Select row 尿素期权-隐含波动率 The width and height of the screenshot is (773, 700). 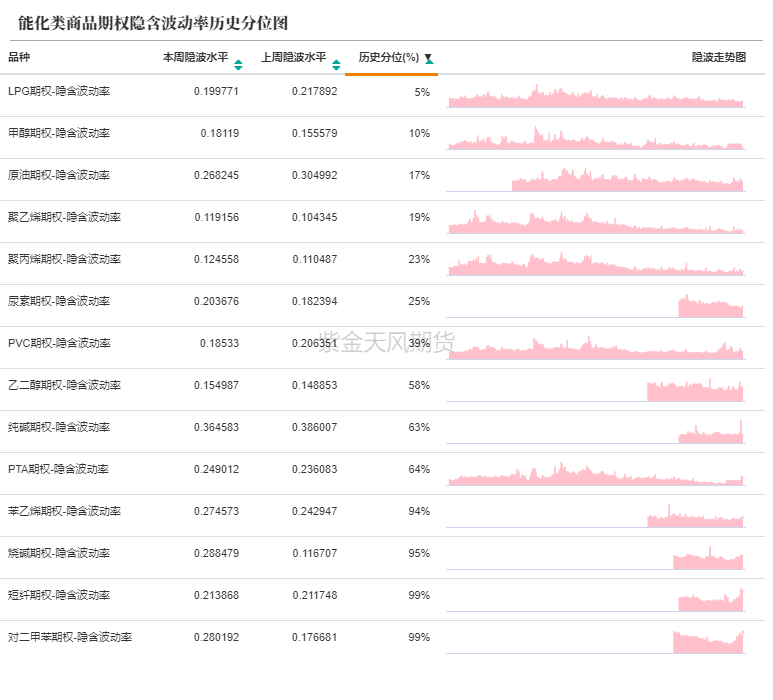[x=383, y=305]
